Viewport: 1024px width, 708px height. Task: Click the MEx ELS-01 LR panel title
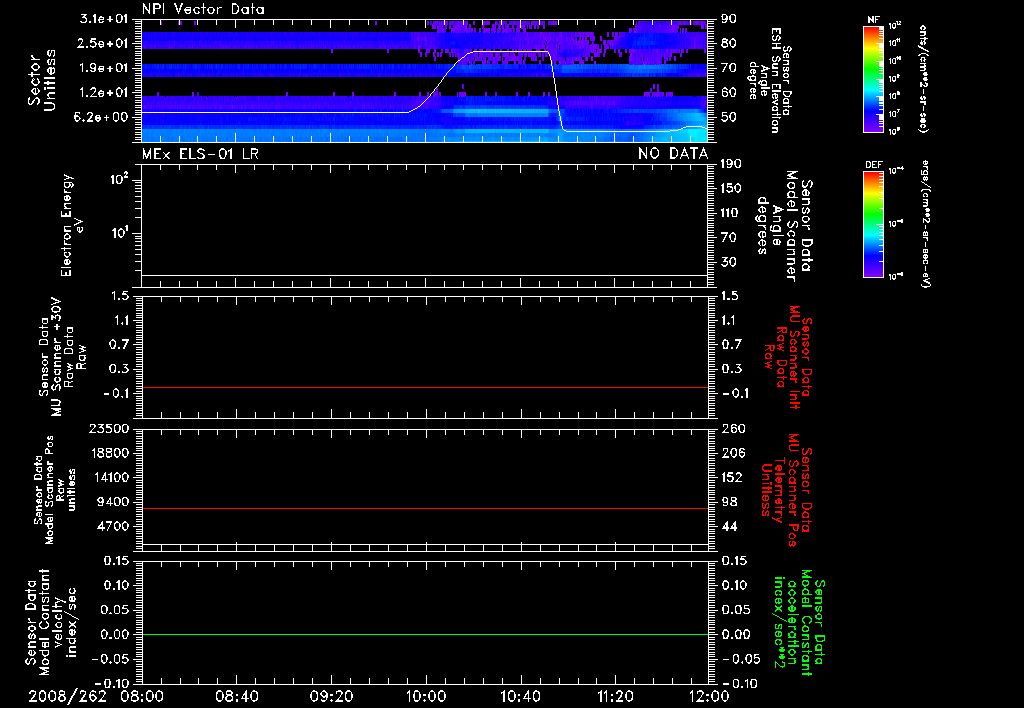(200, 153)
